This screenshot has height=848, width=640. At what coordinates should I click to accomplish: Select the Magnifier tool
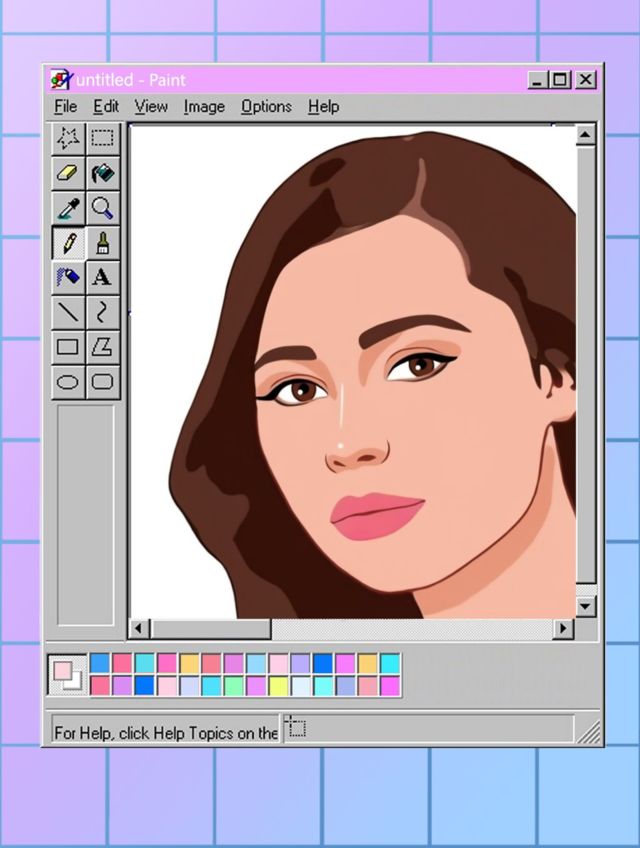pyautogui.click(x=102, y=208)
